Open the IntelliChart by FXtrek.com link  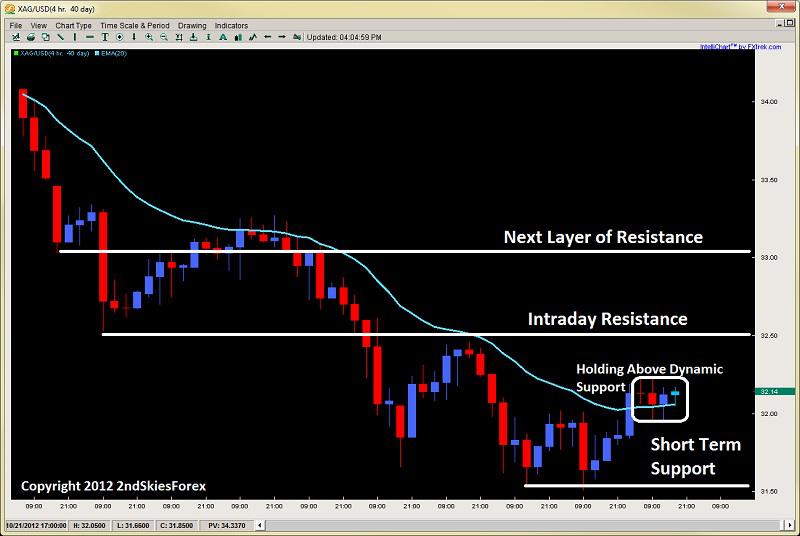click(x=740, y=47)
